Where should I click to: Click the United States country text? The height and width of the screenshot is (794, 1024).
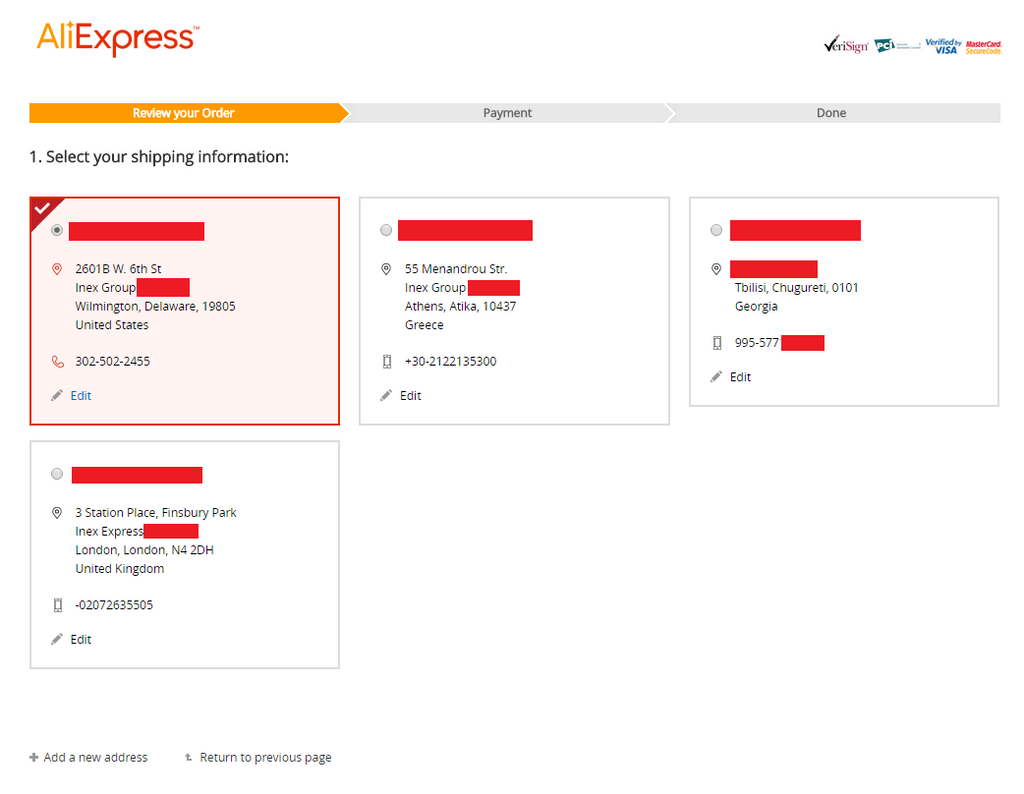click(112, 325)
